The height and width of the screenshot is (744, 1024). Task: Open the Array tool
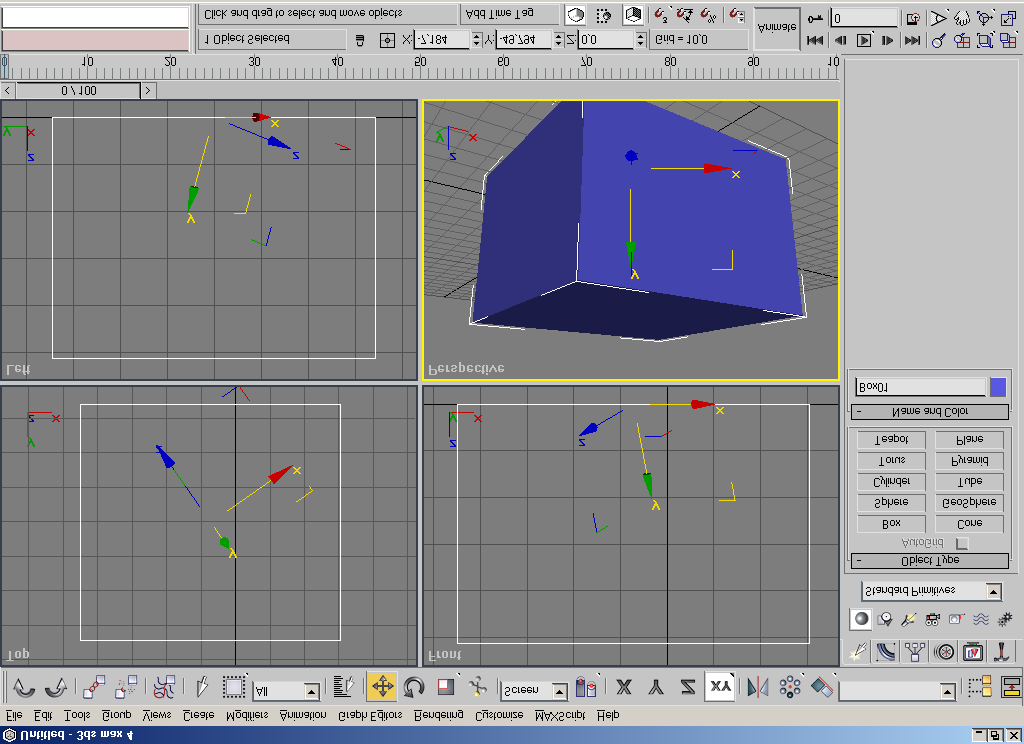(x=790, y=687)
